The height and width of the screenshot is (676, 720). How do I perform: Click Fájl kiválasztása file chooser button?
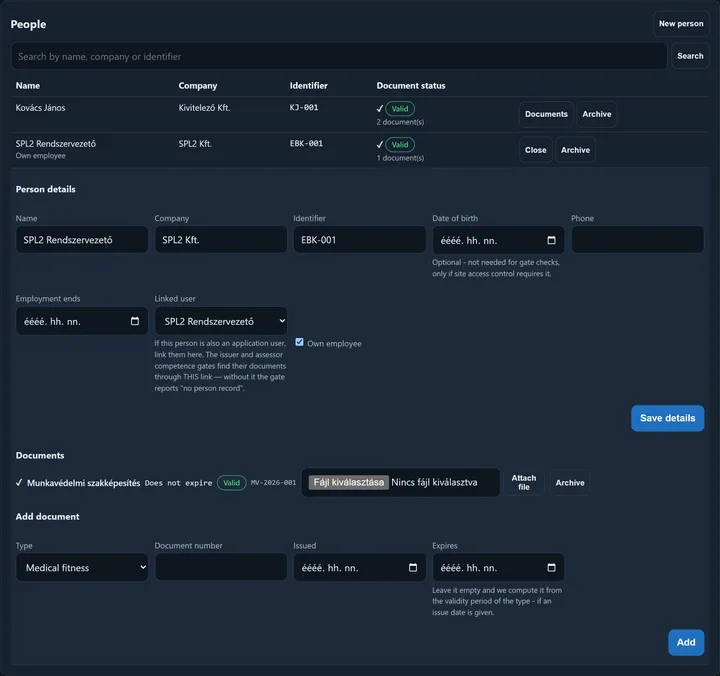tap(349, 482)
